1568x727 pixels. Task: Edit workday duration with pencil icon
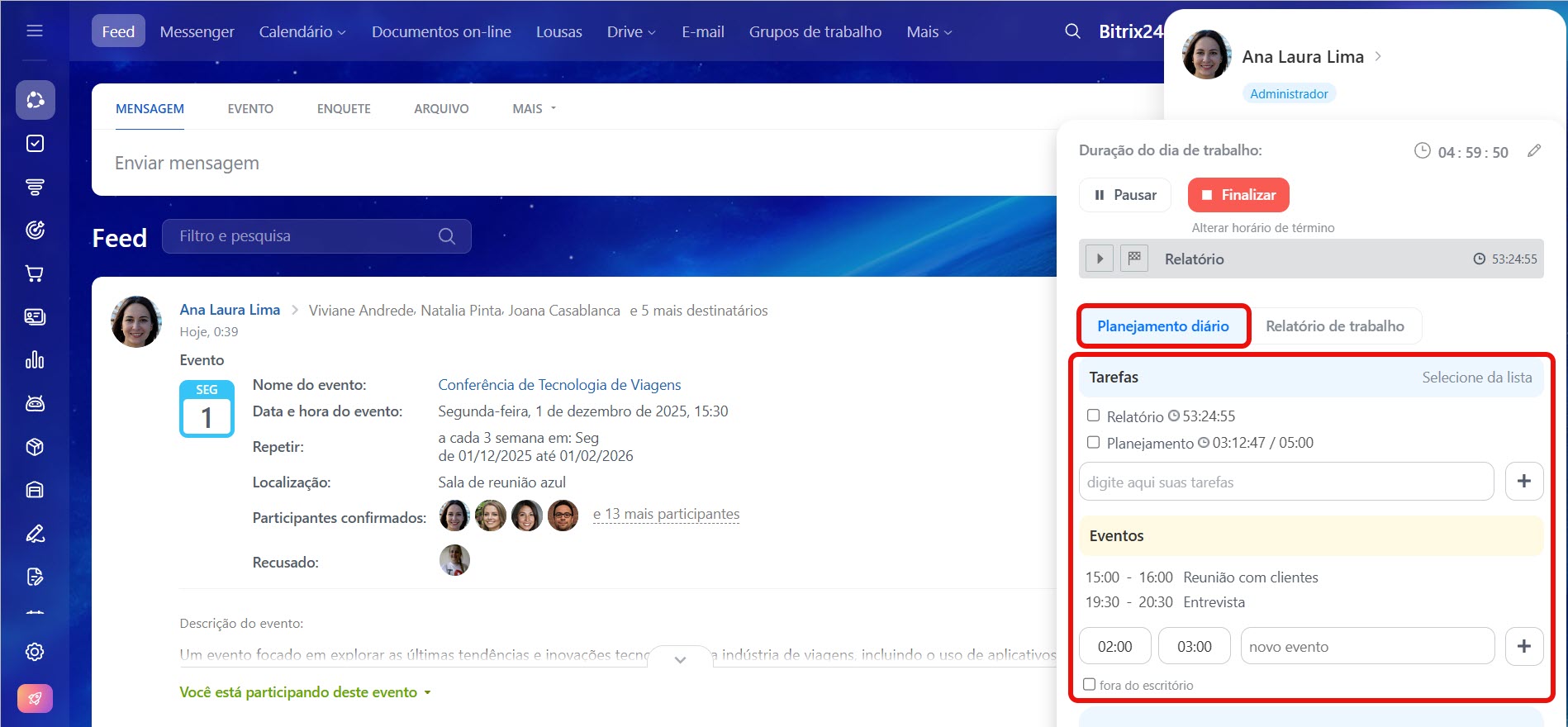tap(1533, 151)
